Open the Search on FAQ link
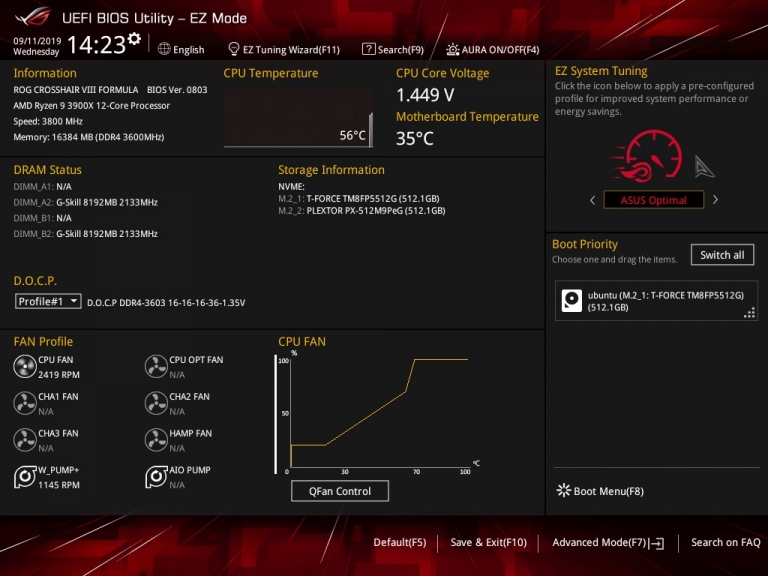 pos(725,542)
